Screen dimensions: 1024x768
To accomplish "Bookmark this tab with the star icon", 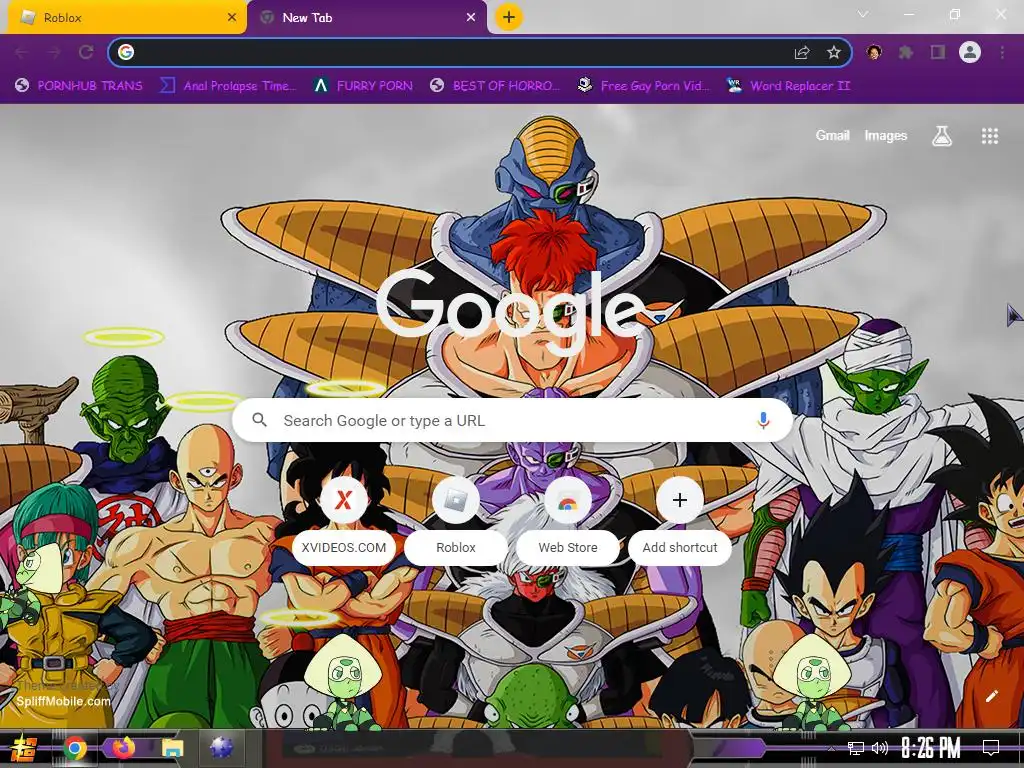I will (833, 52).
